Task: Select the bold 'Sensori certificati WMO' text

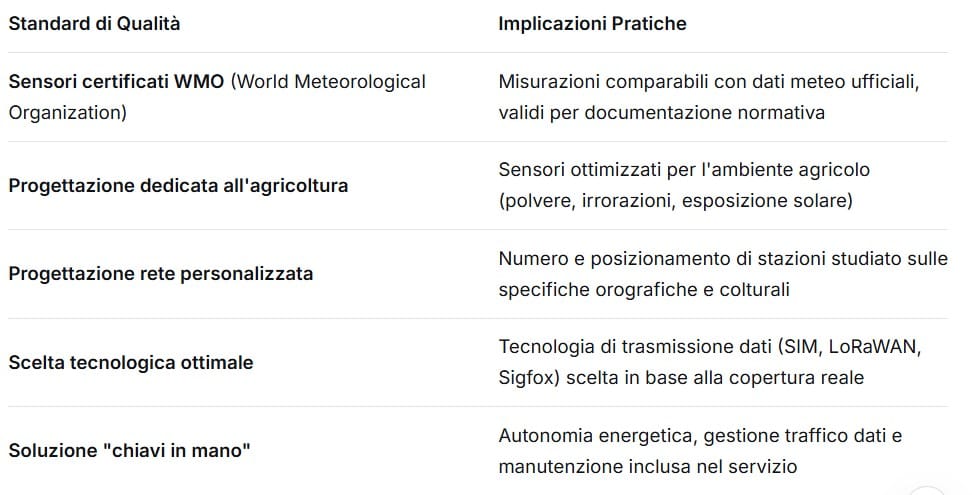Action: coord(117,82)
